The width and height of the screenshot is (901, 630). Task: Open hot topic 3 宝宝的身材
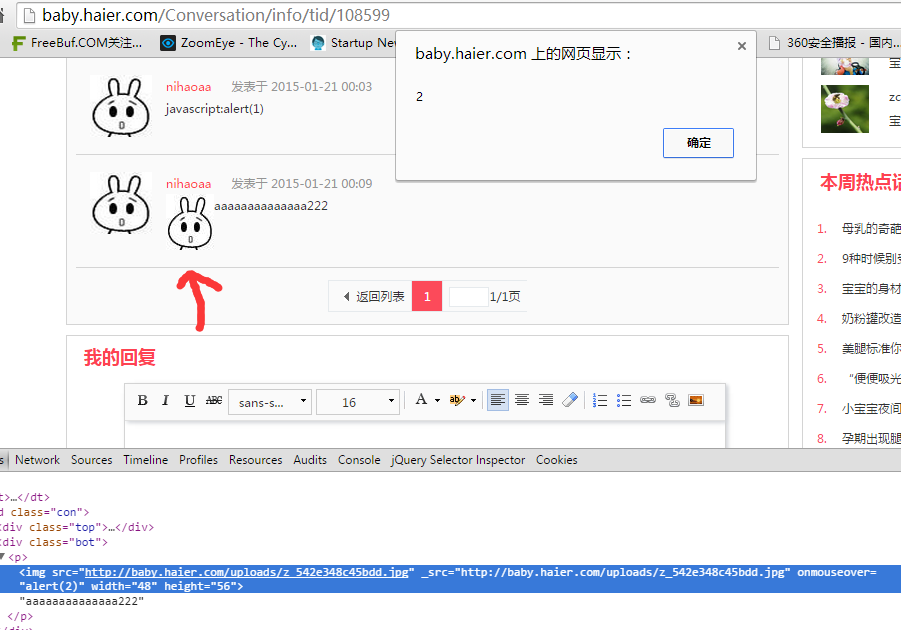click(871, 289)
